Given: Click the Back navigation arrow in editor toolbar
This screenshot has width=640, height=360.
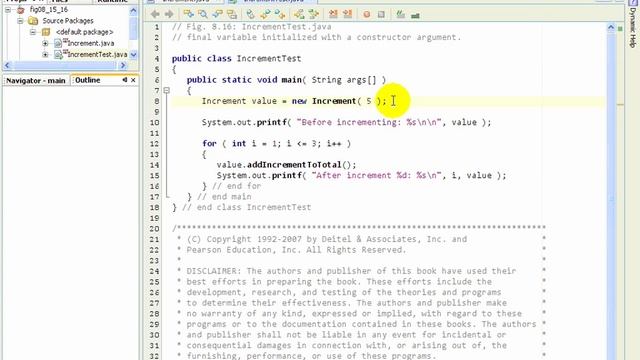Looking at the screenshot, I should (155, 14).
